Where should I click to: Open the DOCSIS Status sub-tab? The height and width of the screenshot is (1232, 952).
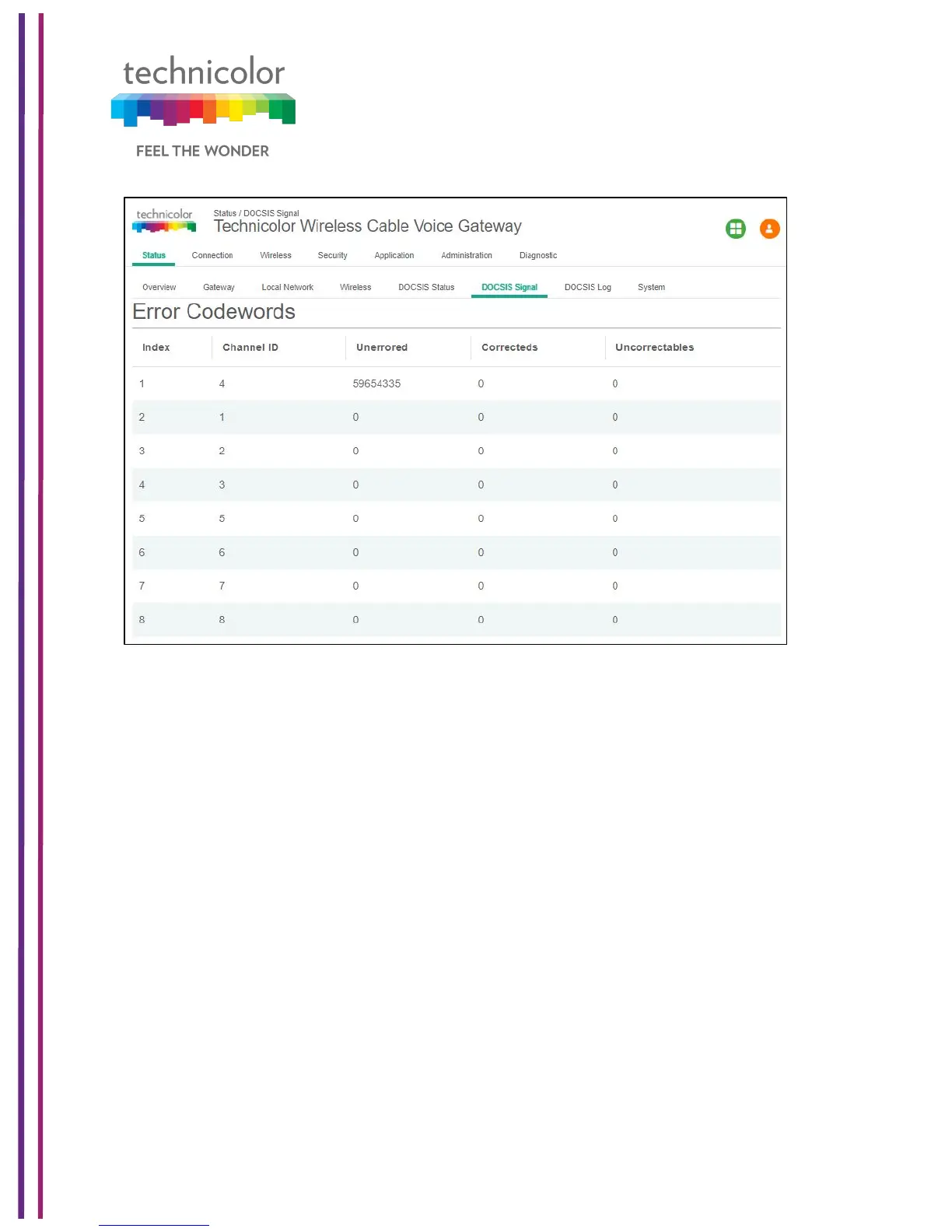pyautogui.click(x=426, y=287)
